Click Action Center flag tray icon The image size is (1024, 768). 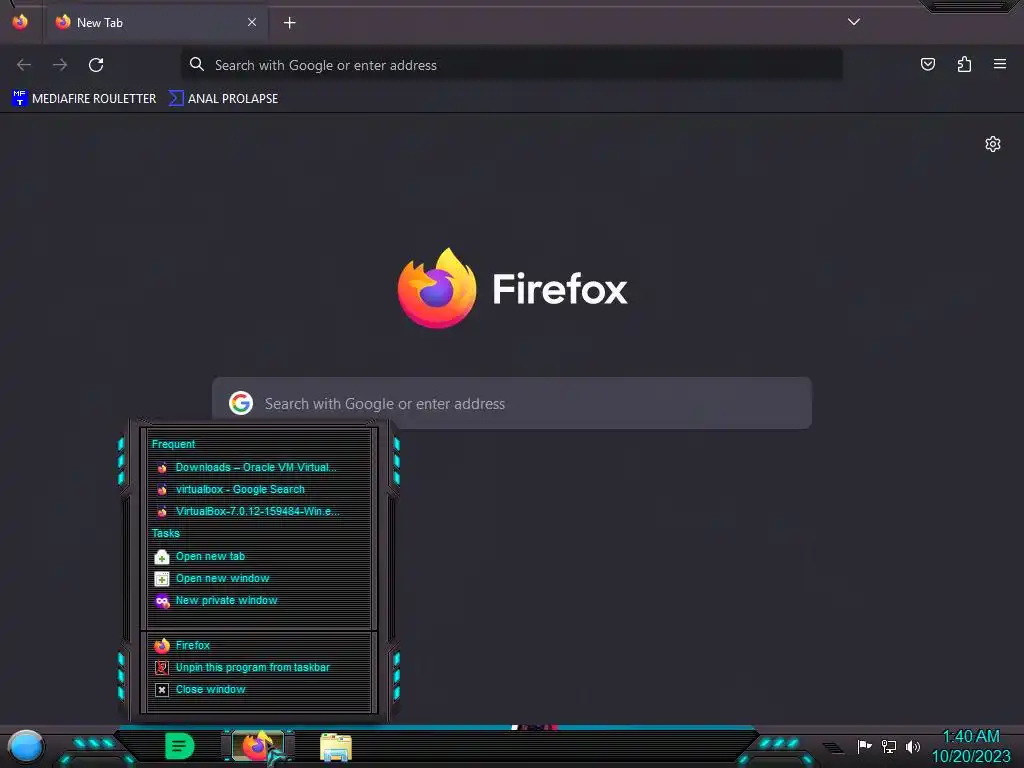[865, 746]
